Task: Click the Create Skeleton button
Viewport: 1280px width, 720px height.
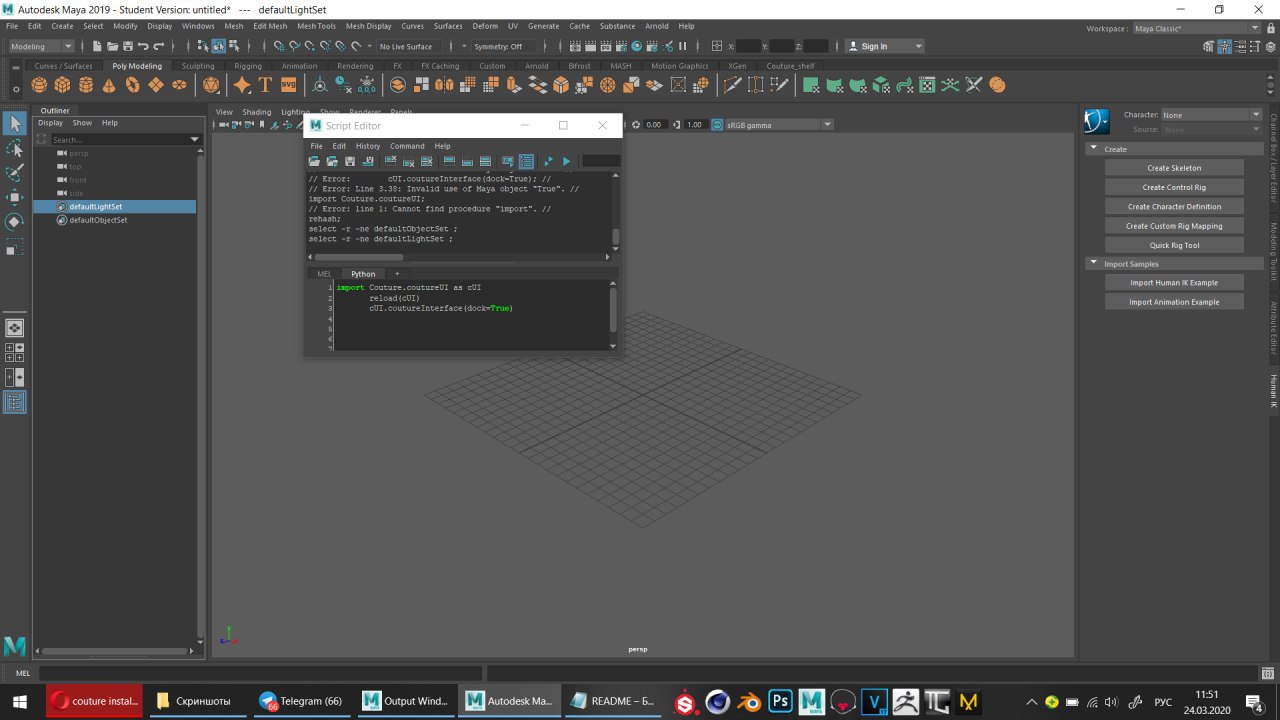Action: 1174,168
